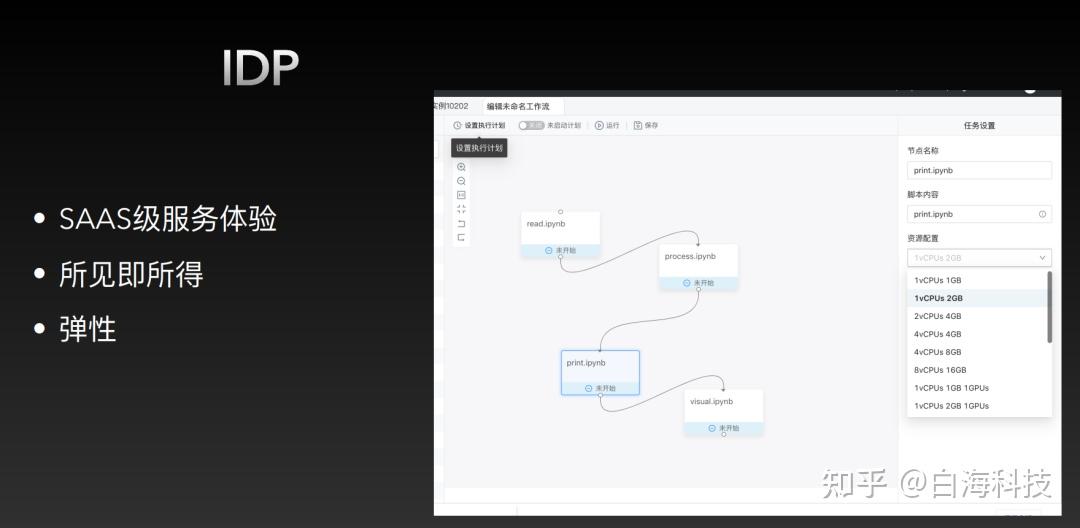Click the 节点名称 input field containing print.ipynb
The image size is (1080, 528).
pyautogui.click(x=979, y=170)
